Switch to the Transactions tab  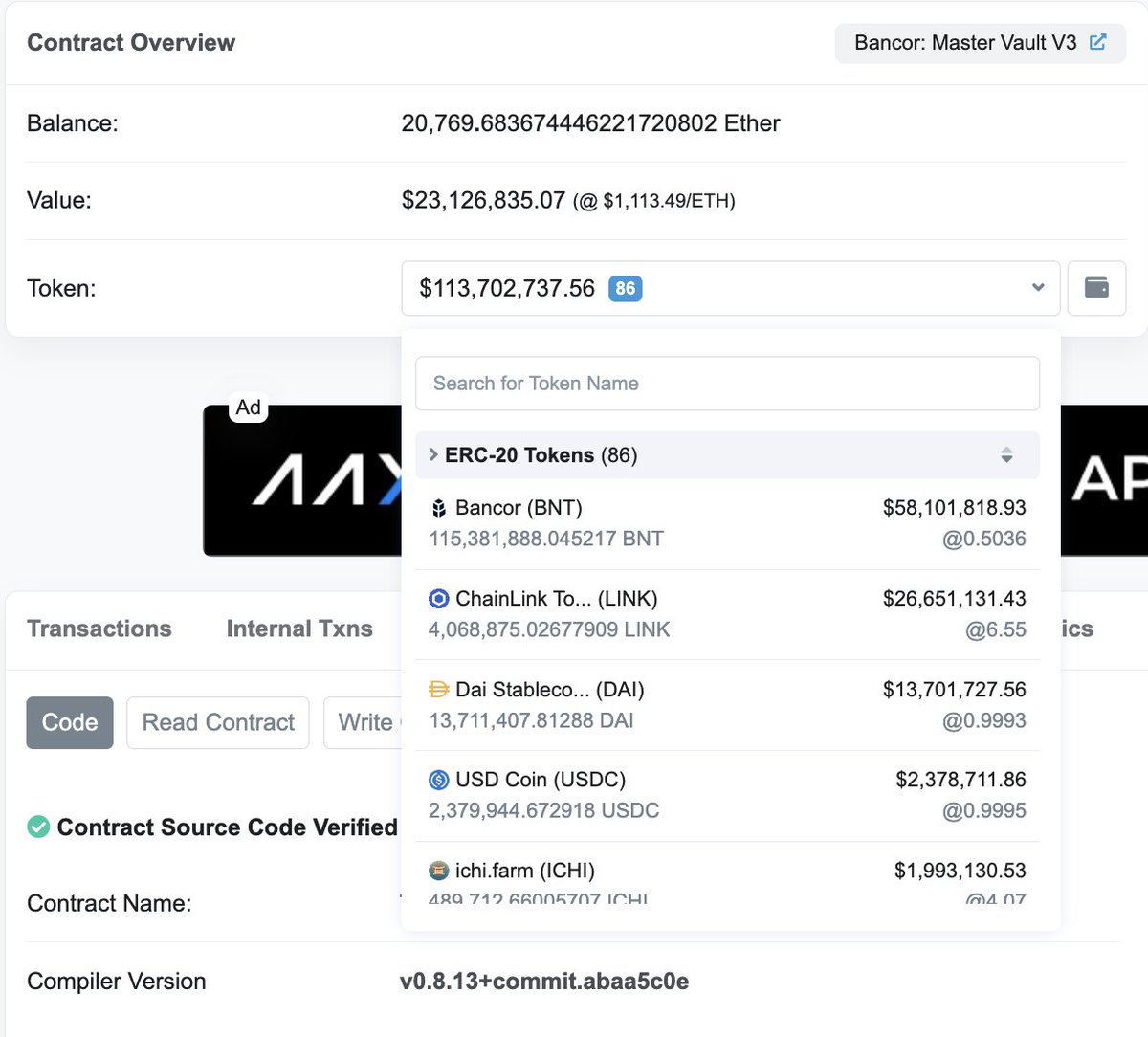click(x=99, y=629)
